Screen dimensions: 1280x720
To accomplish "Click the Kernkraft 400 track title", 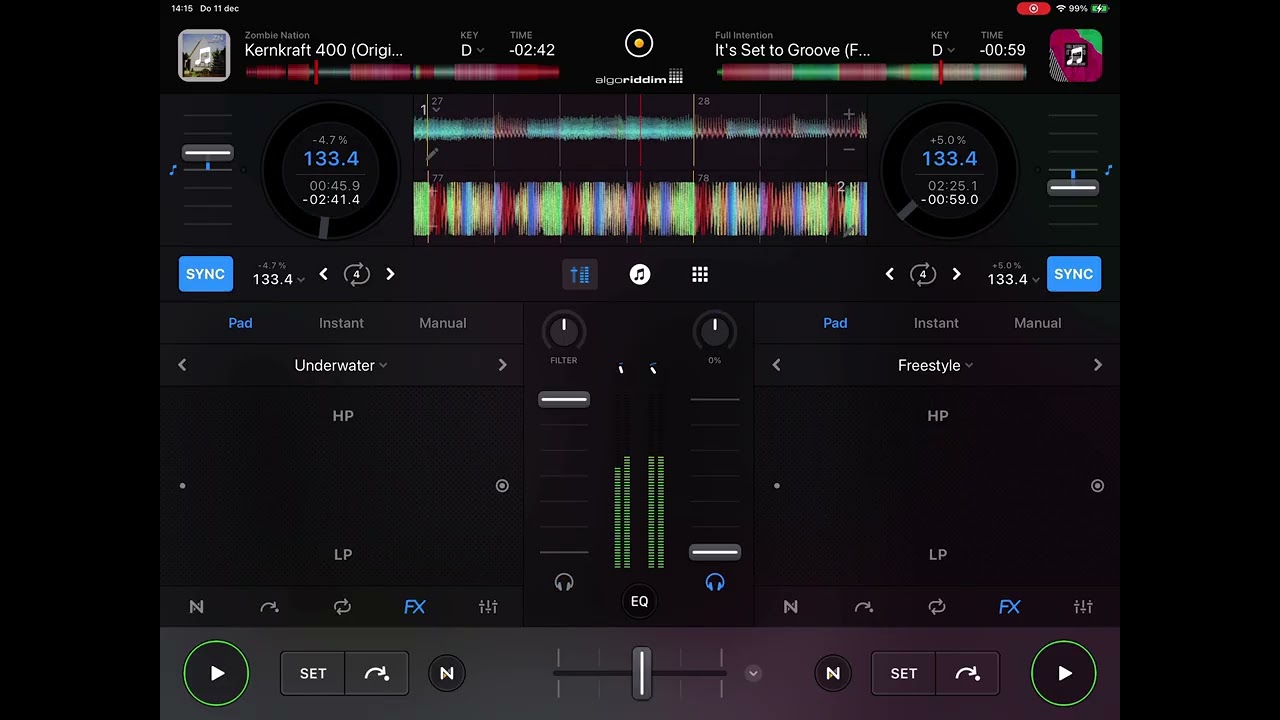I will point(324,50).
